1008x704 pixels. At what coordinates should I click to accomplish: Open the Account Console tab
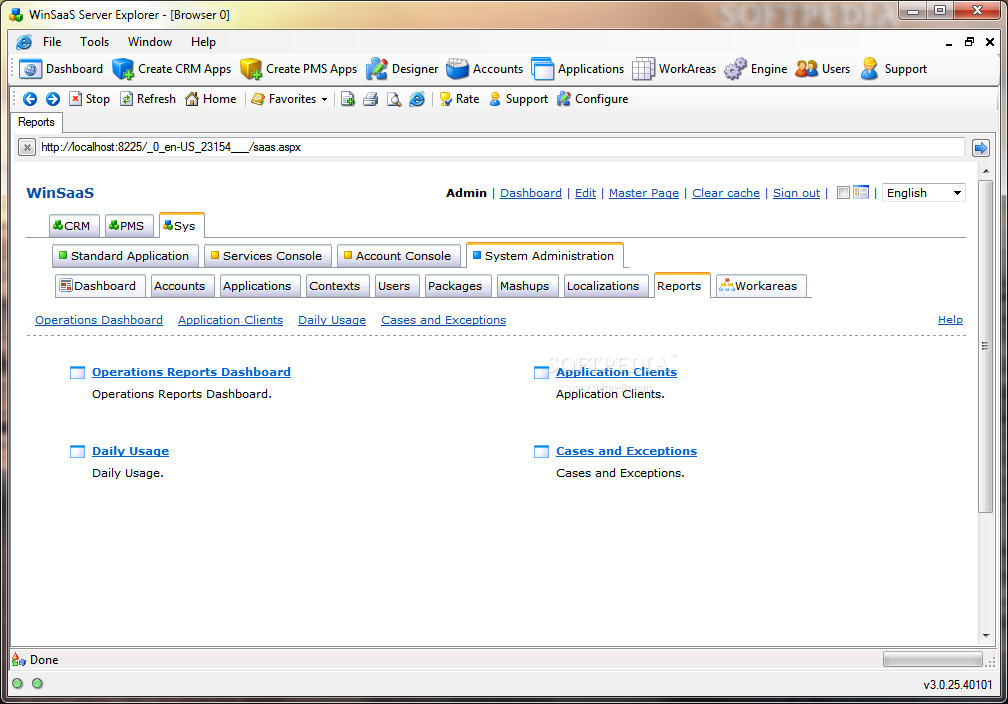pos(399,256)
